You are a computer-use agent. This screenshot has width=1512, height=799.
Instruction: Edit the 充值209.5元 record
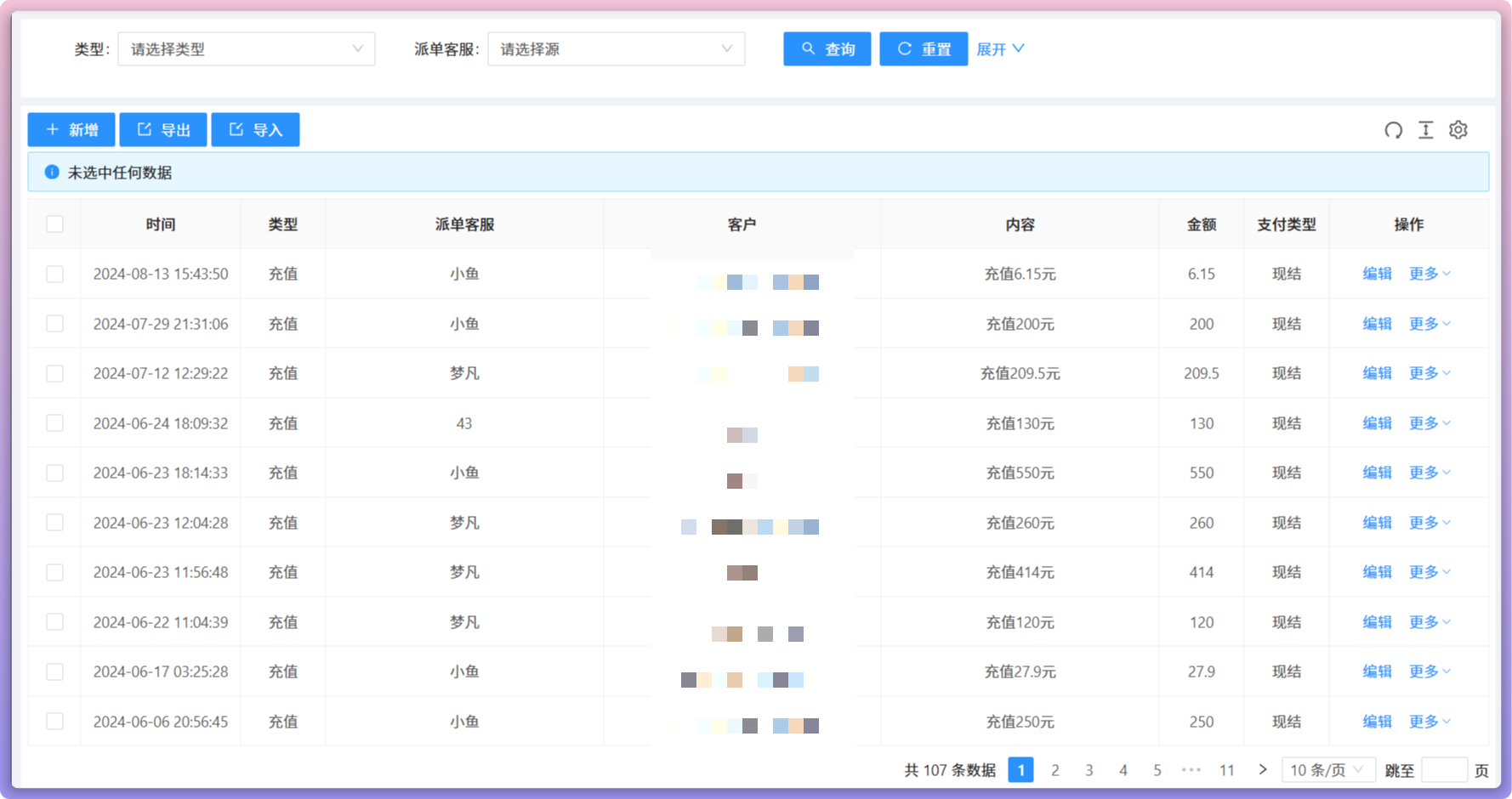[x=1377, y=373]
